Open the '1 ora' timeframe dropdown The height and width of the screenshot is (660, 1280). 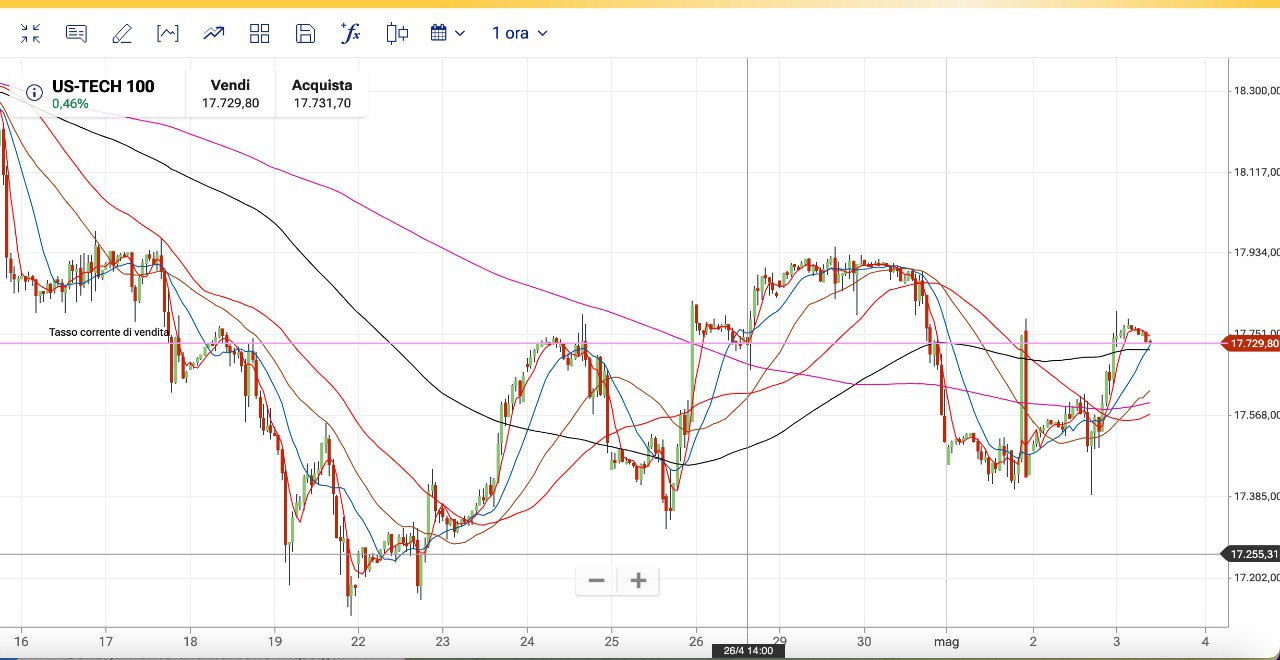pos(519,34)
